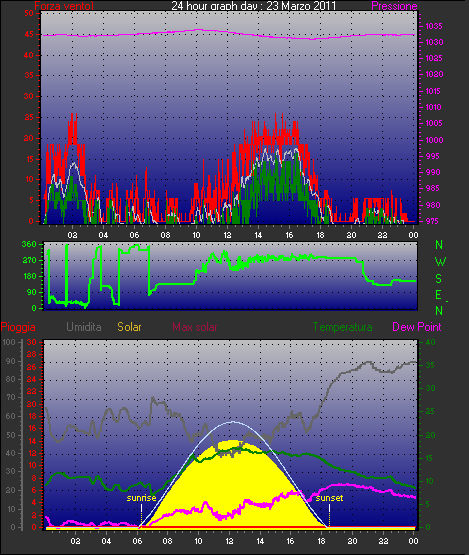Click the 1035 pressure scale value
Image resolution: width=469 pixels, height=555 pixels.
434,26
